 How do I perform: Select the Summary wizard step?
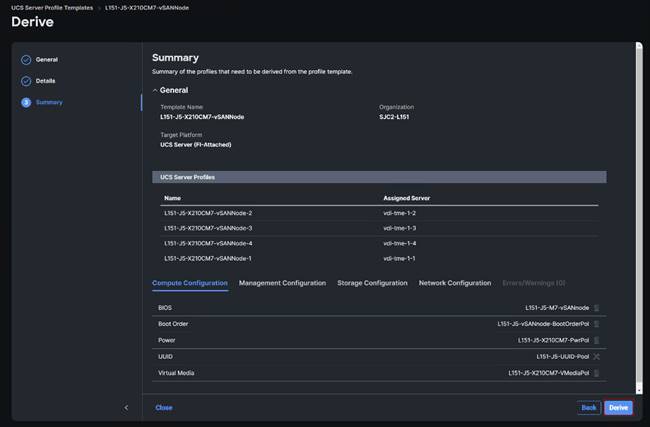point(49,102)
